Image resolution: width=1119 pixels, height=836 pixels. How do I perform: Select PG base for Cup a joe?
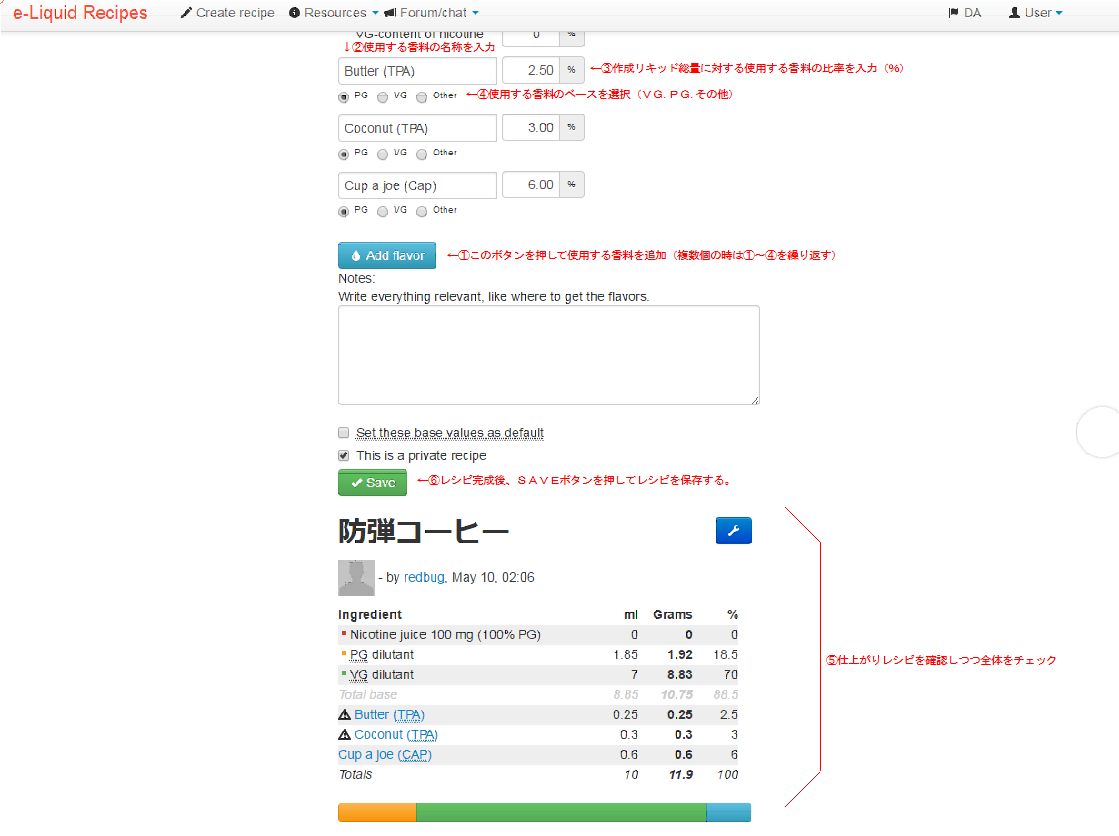(343, 211)
